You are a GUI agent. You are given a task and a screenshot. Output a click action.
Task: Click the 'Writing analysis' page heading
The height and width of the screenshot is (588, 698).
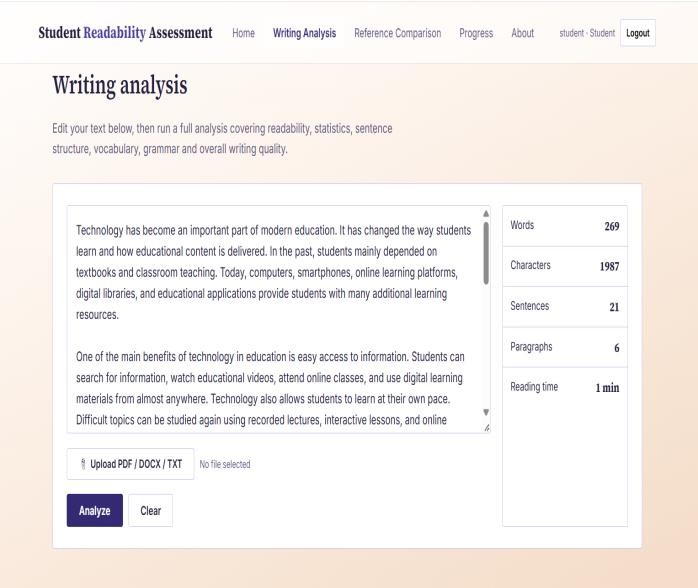120,85
